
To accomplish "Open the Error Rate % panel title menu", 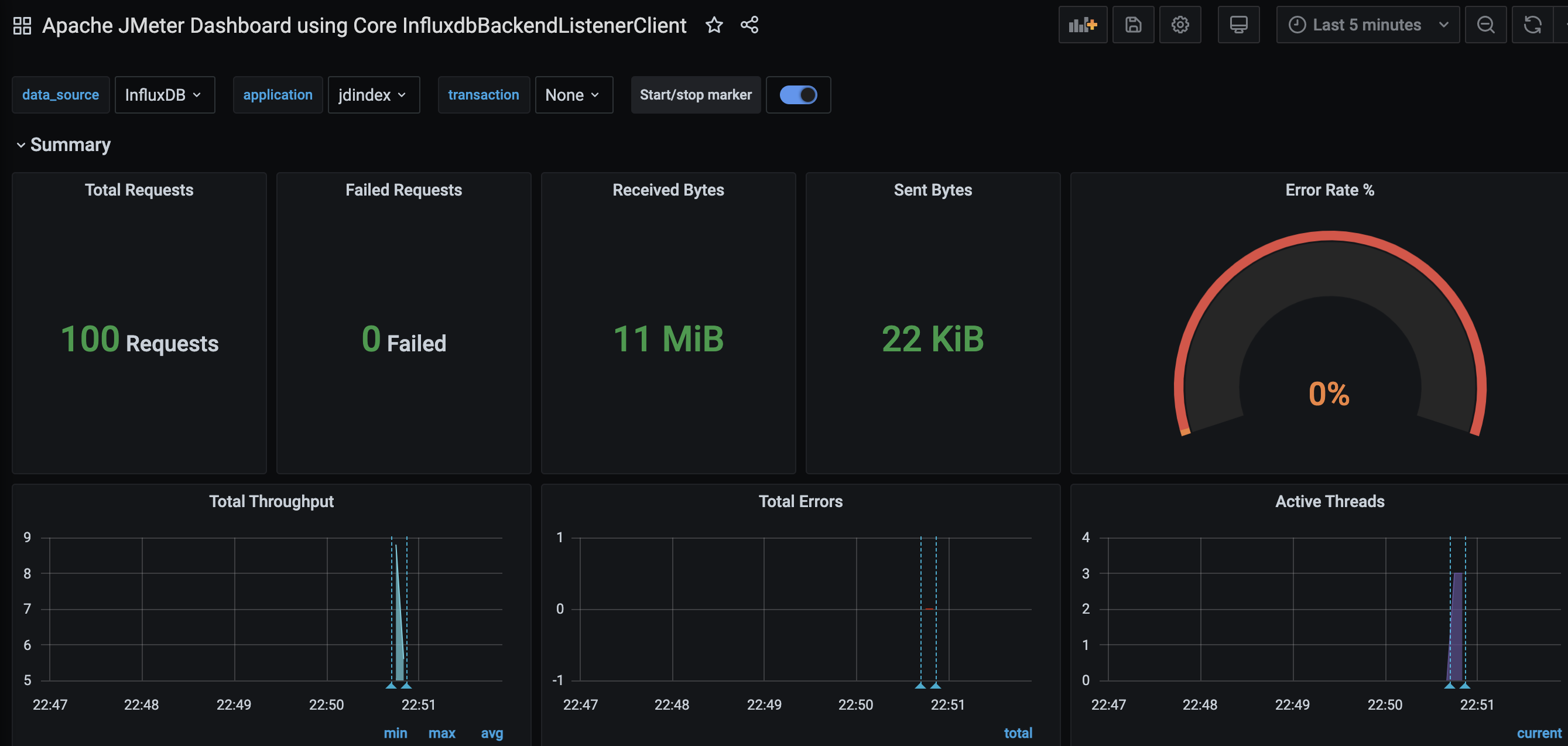I will [x=1329, y=190].
